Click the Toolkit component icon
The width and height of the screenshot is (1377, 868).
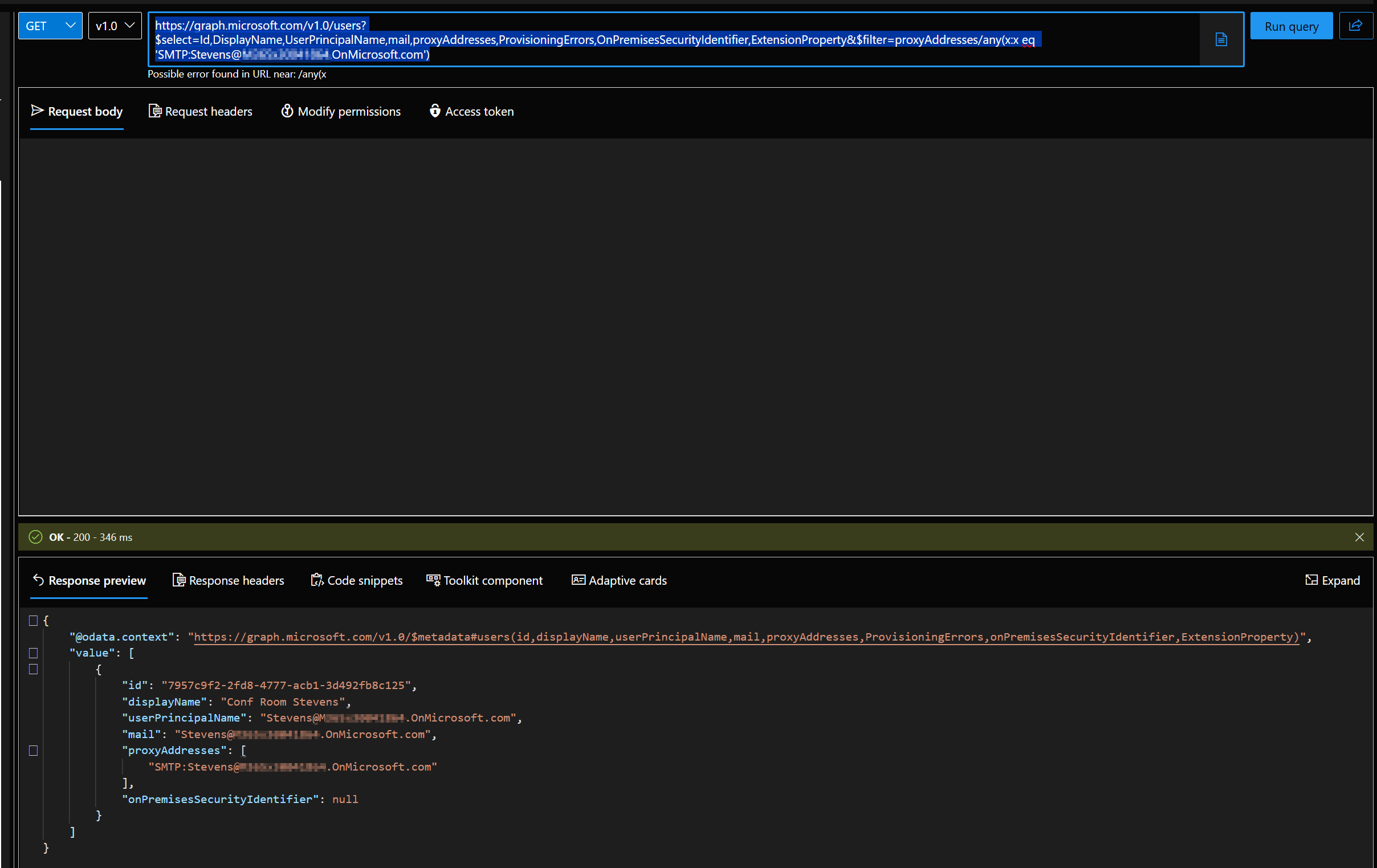(x=433, y=580)
